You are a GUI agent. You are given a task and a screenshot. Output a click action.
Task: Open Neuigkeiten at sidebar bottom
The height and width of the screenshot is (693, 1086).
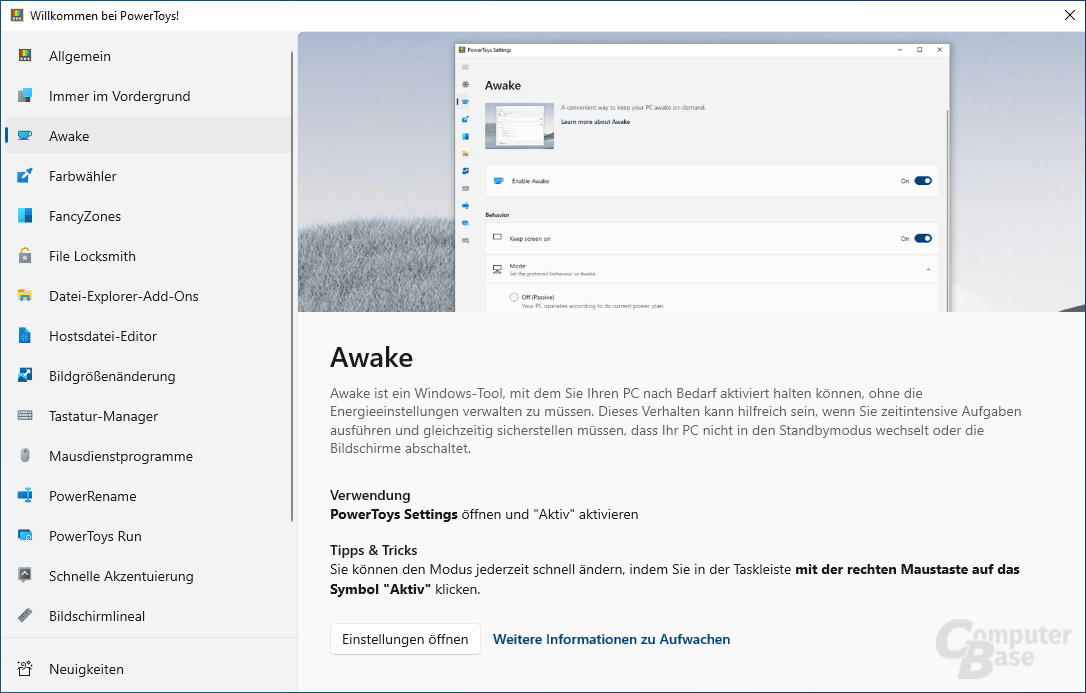[x=148, y=669]
